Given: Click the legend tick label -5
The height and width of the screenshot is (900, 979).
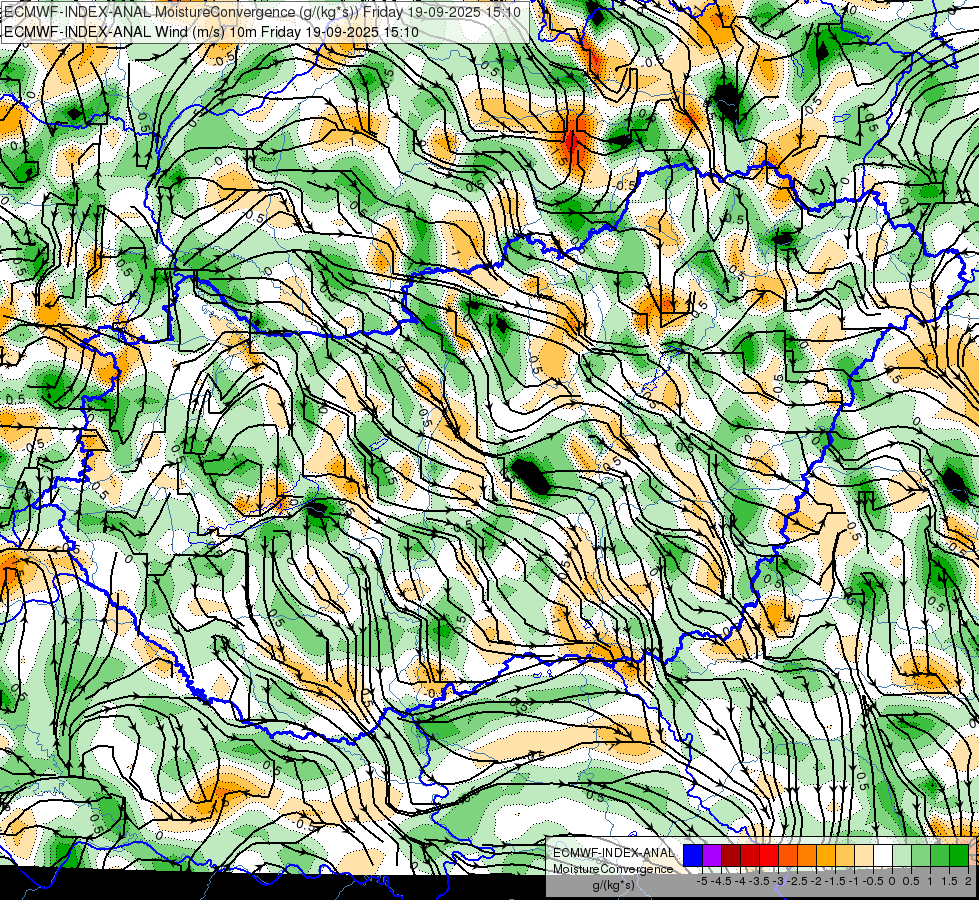Looking at the screenshot, I should pyautogui.click(x=702, y=881).
